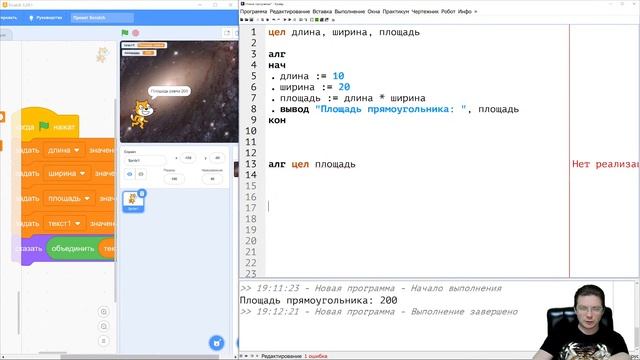
Task: Click the green flag to run Scratch project
Action: [125, 33]
